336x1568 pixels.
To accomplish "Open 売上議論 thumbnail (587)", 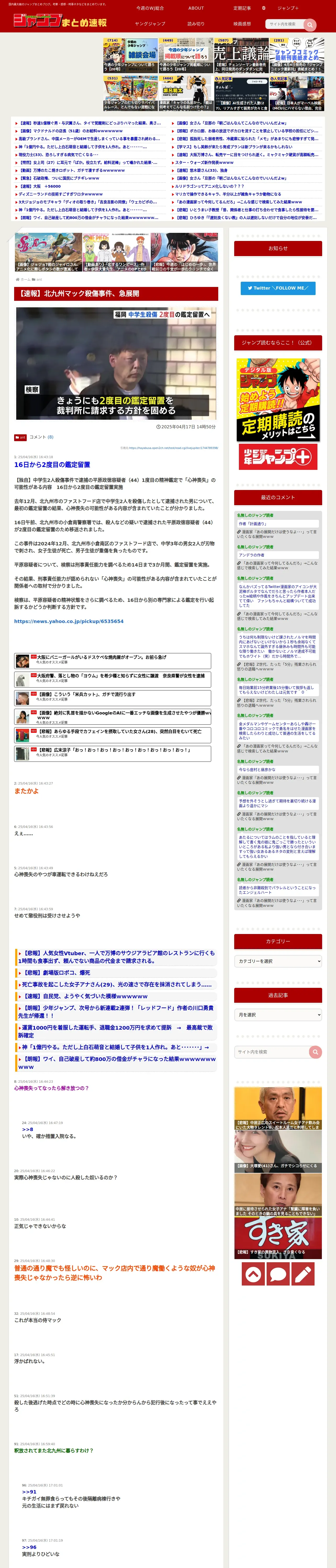I will click(x=242, y=55).
